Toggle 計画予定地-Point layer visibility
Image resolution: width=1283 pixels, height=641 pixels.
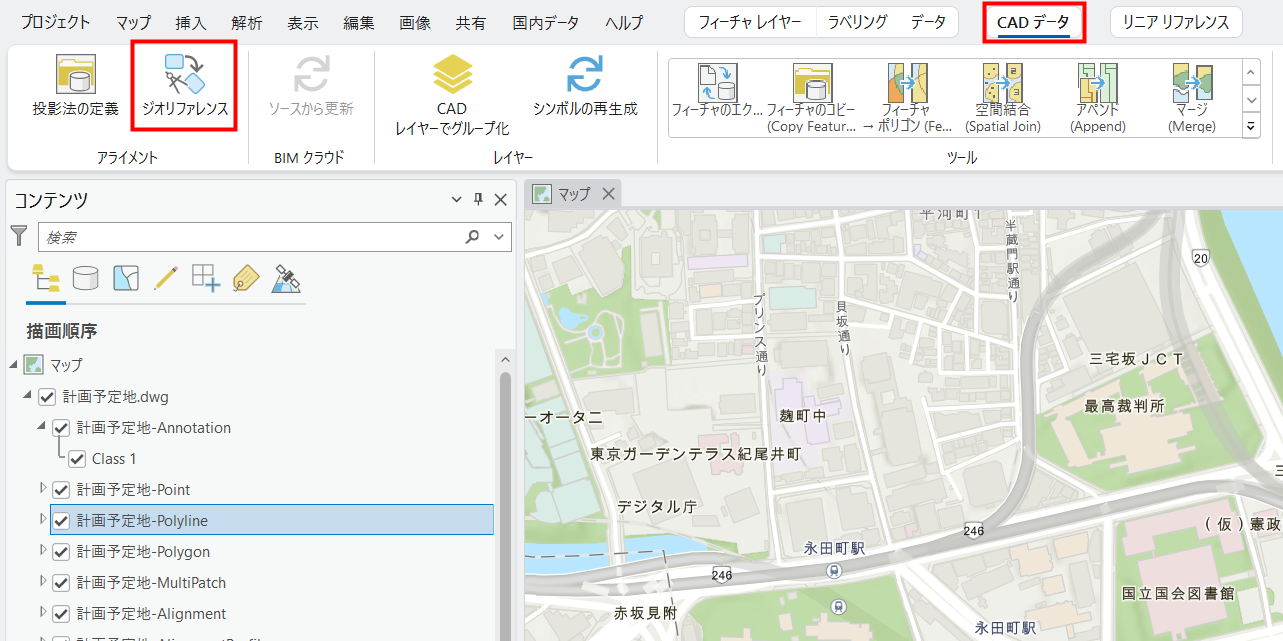60,490
